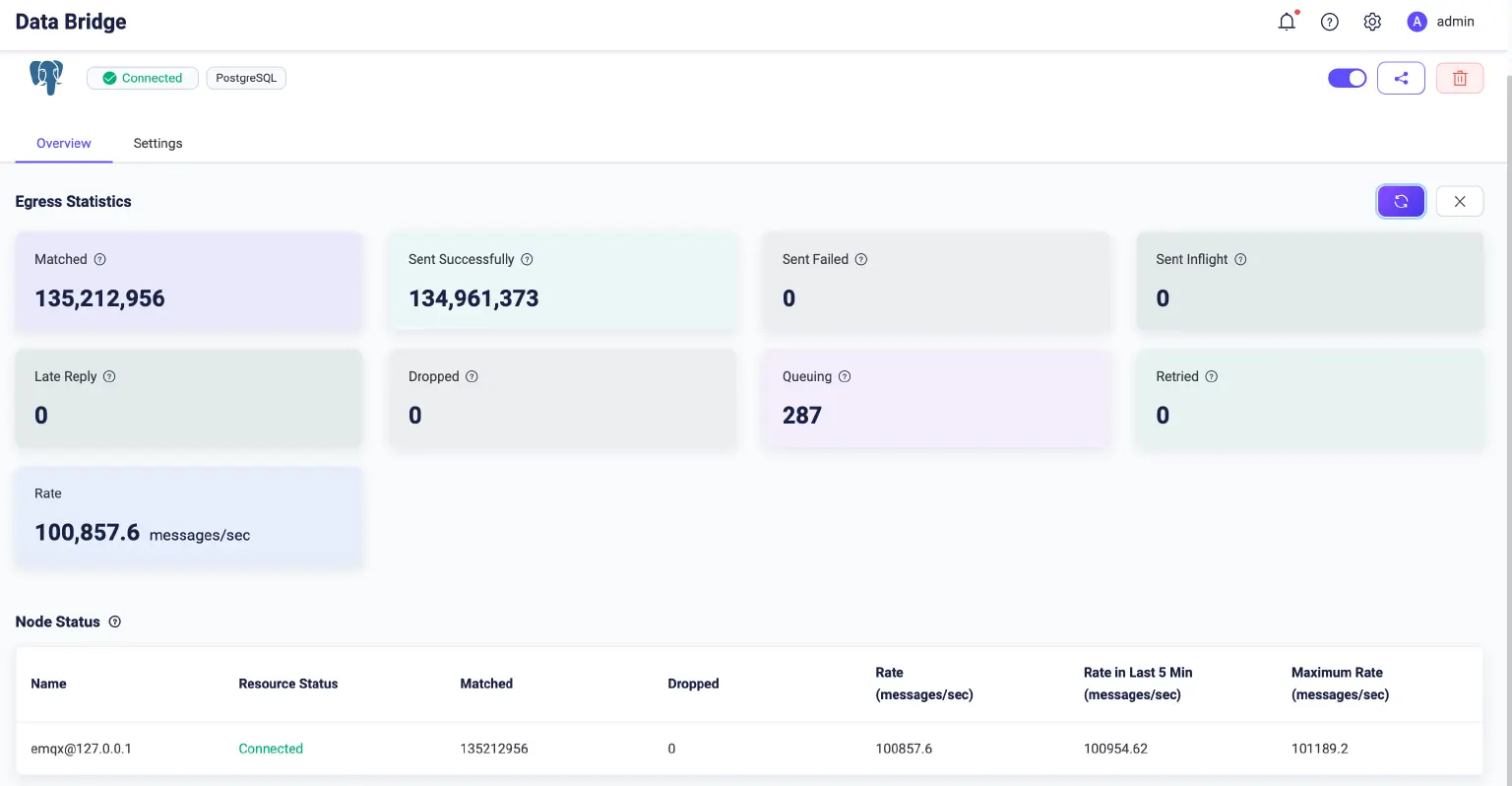1512x786 pixels.
Task: Open the admin user menu
Action: (x=1441, y=22)
